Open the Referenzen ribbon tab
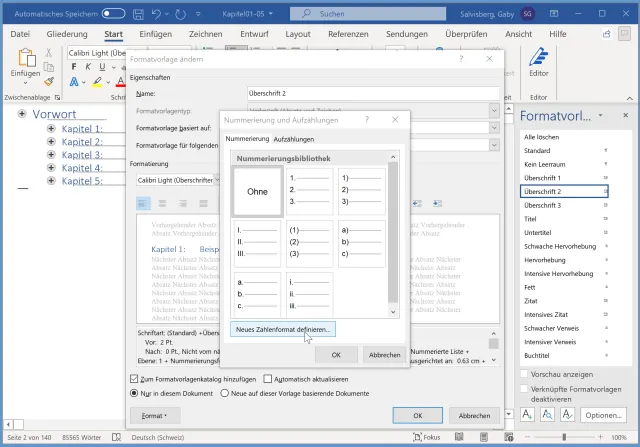Image resolution: width=640 pixels, height=447 pixels. coord(347,34)
